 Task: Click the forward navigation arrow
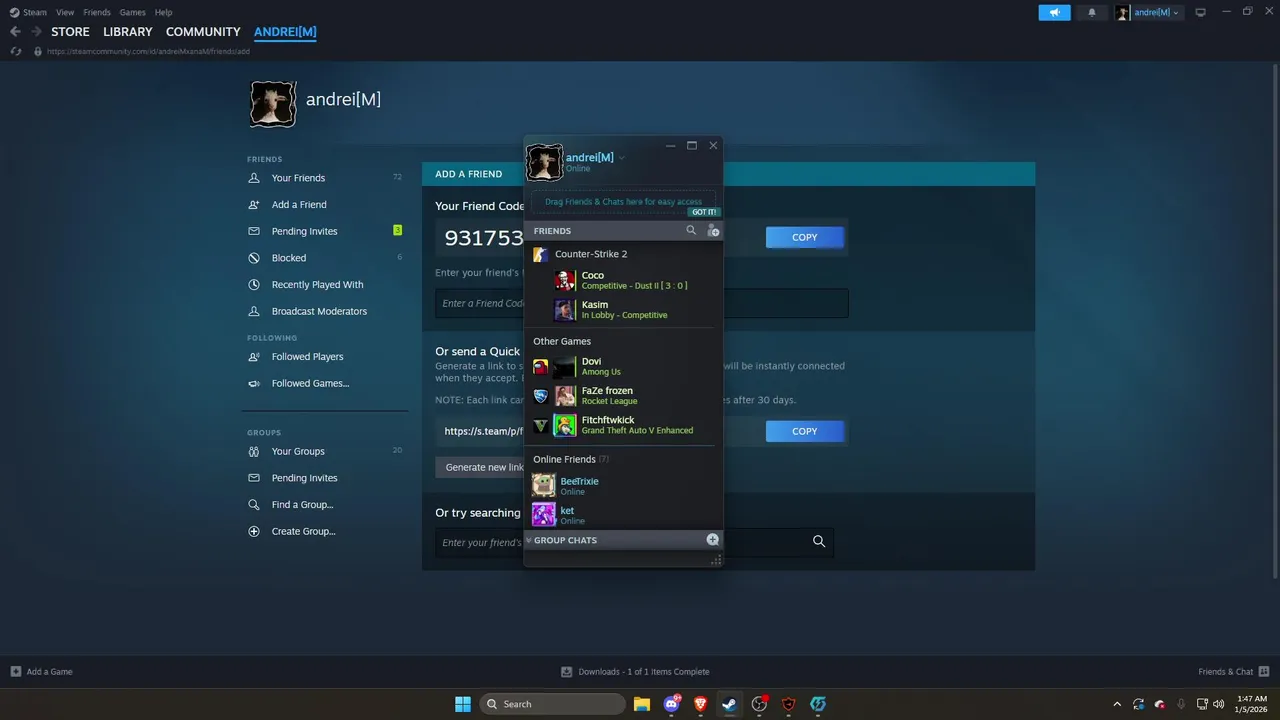[36, 32]
